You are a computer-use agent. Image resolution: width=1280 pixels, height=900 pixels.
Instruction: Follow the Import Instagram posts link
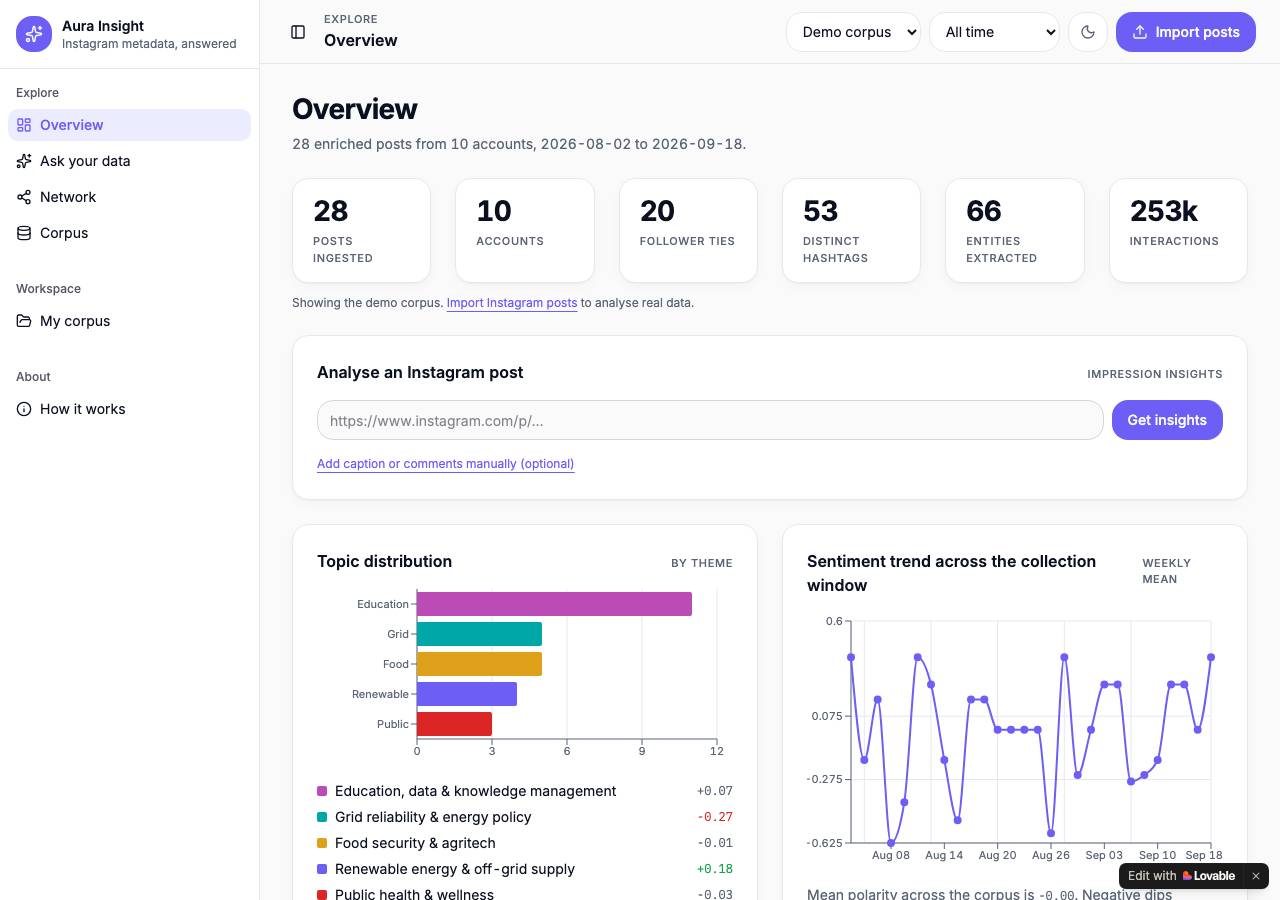point(512,303)
